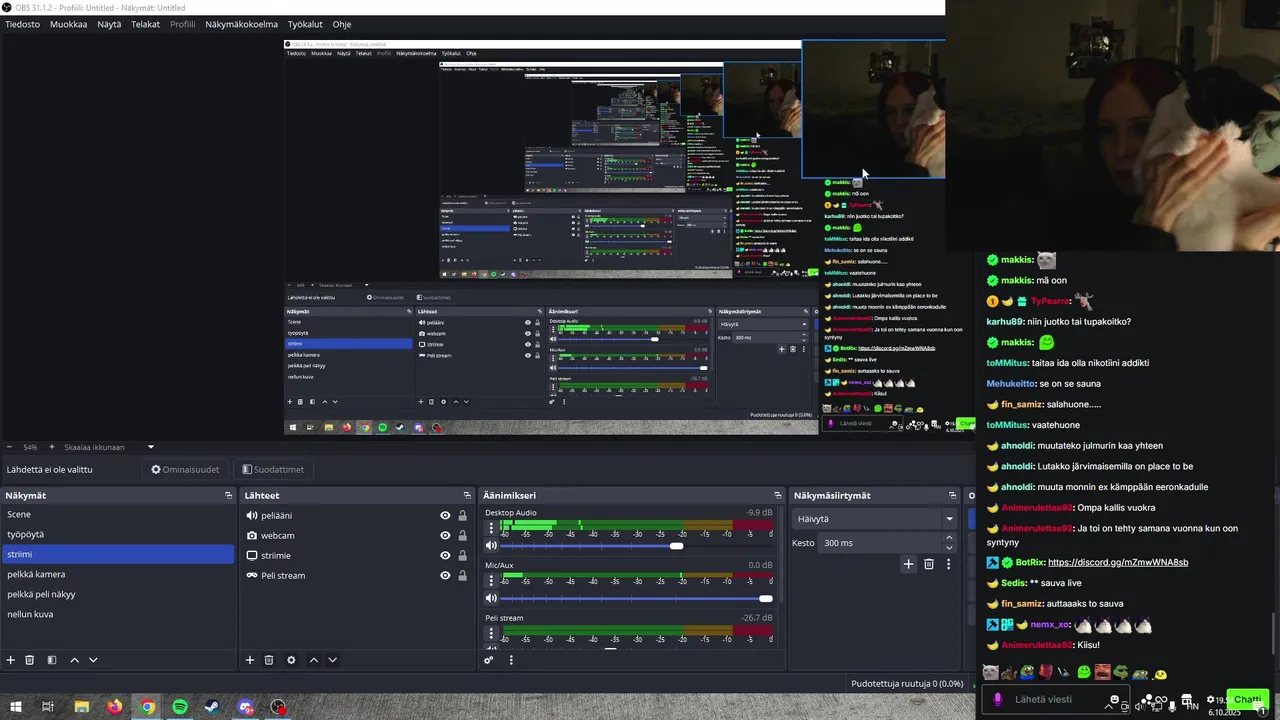
Task: Open source properties gear in Lähteet toolbar
Action: pos(291,660)
